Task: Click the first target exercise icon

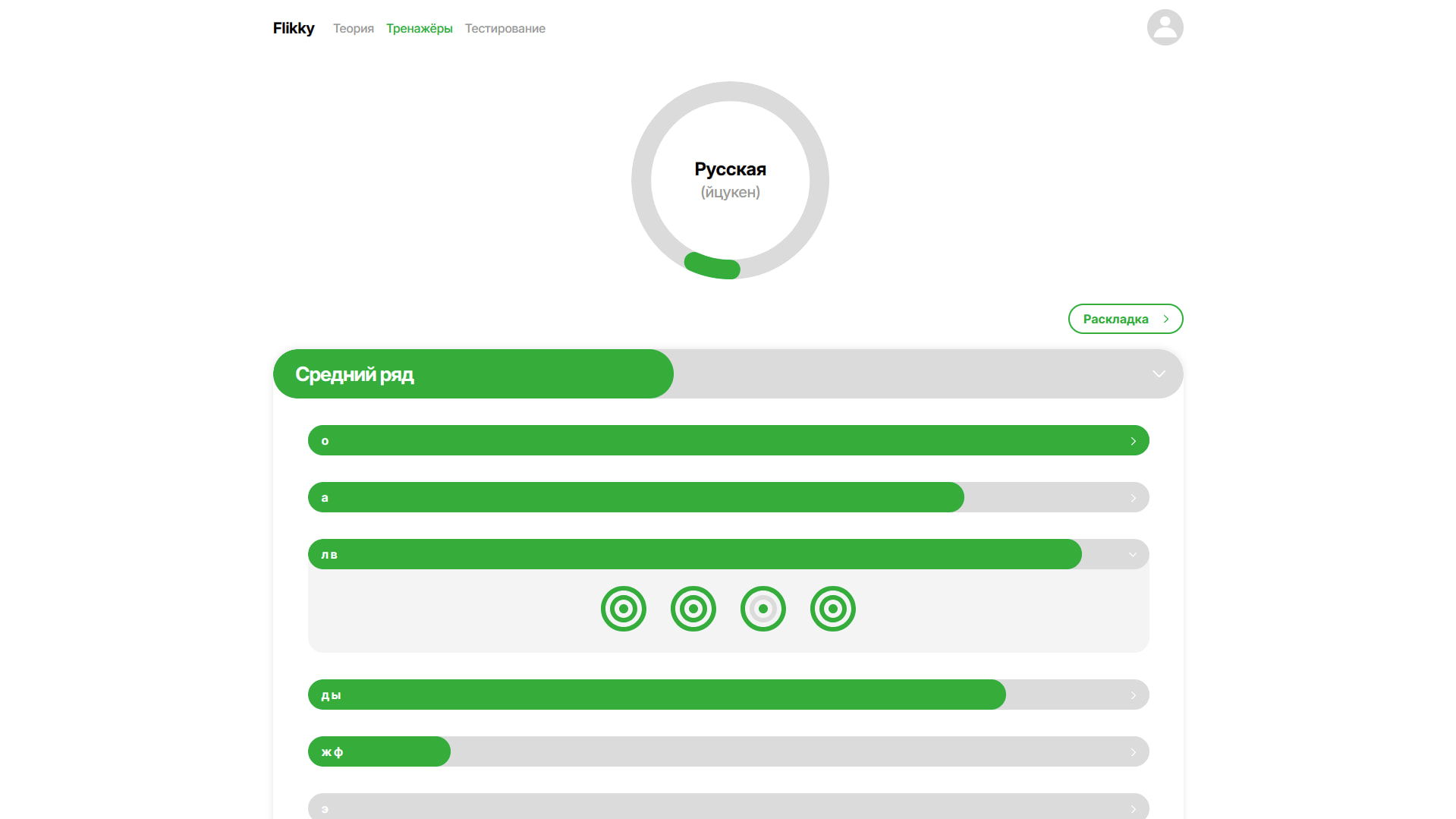Action: (x=623, y=609)
